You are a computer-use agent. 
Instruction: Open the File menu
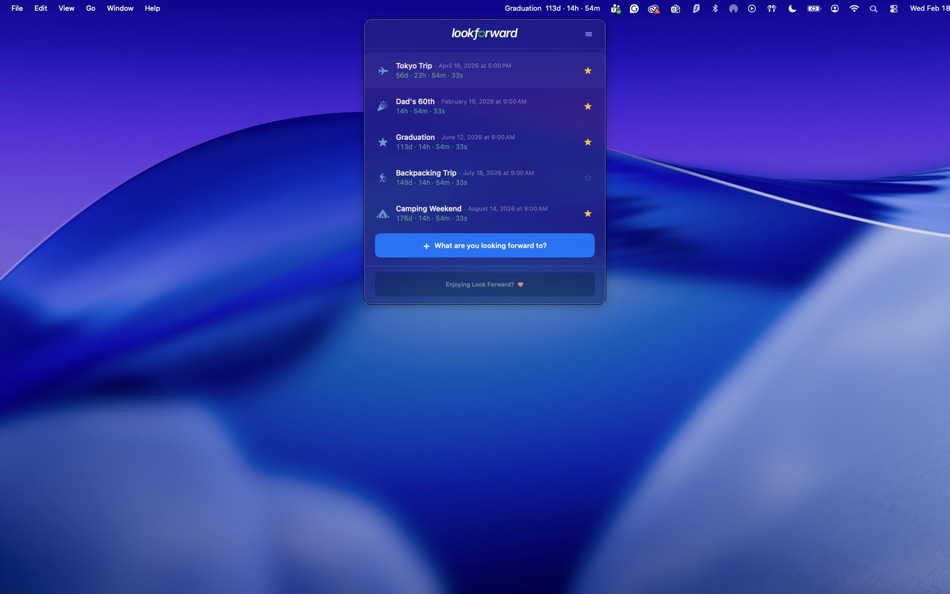[16, 7]
